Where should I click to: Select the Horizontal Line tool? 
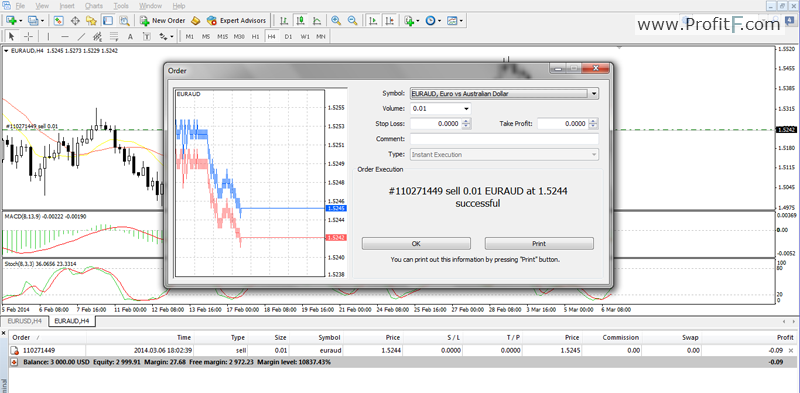(x=65, y=37)
